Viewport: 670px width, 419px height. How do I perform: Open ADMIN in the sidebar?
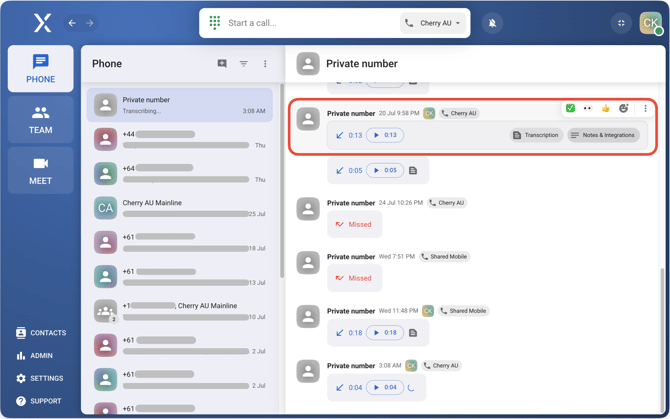(x=35, y=355)
